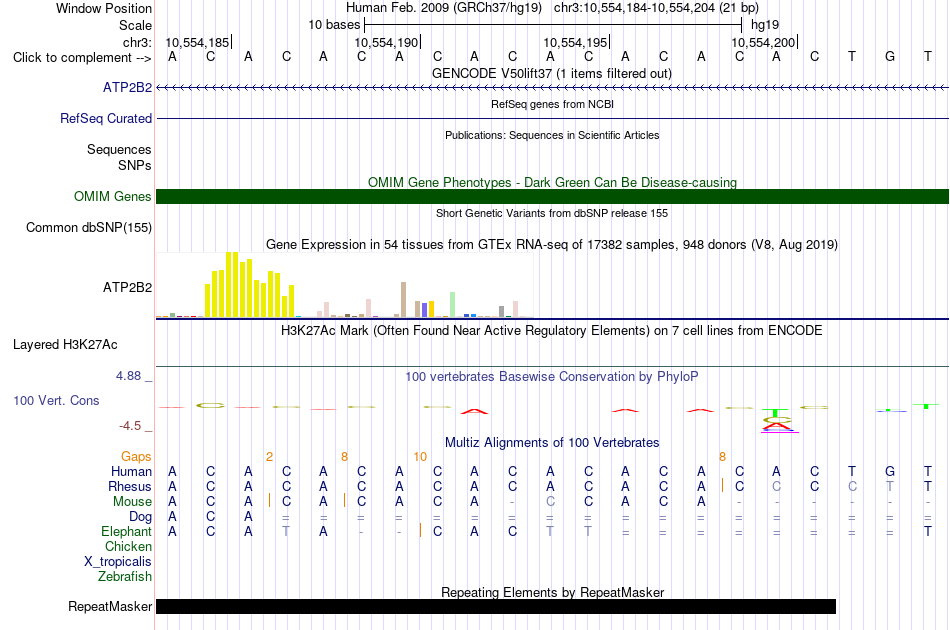Image resolution: width=950 pixels, height=630 pixels.
Task: Click the dark green OMIM Genes bar
Action: [552, 196]
